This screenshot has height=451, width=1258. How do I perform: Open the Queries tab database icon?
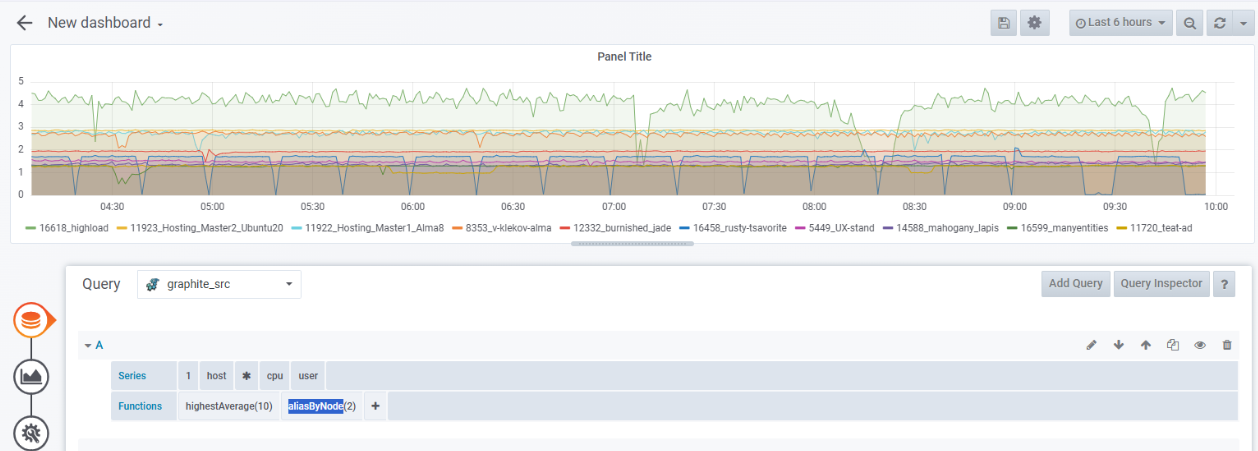coord(32,320)
